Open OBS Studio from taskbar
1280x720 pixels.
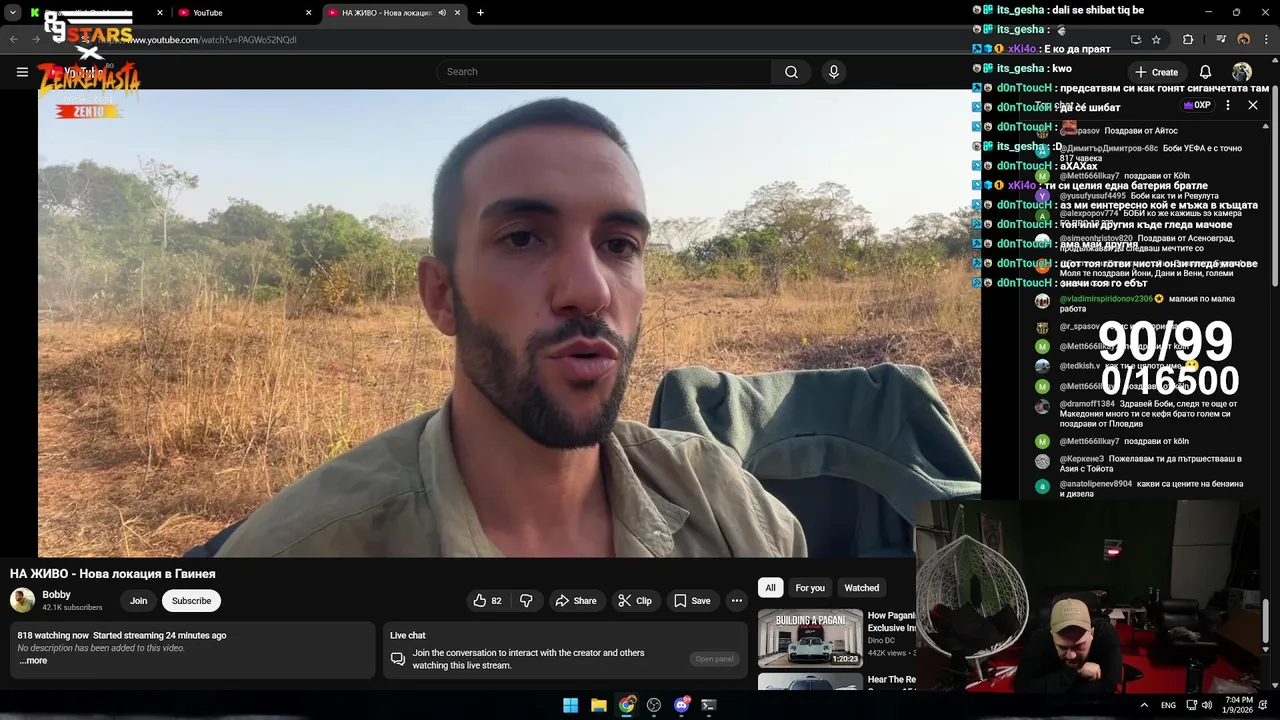(654, 705)
